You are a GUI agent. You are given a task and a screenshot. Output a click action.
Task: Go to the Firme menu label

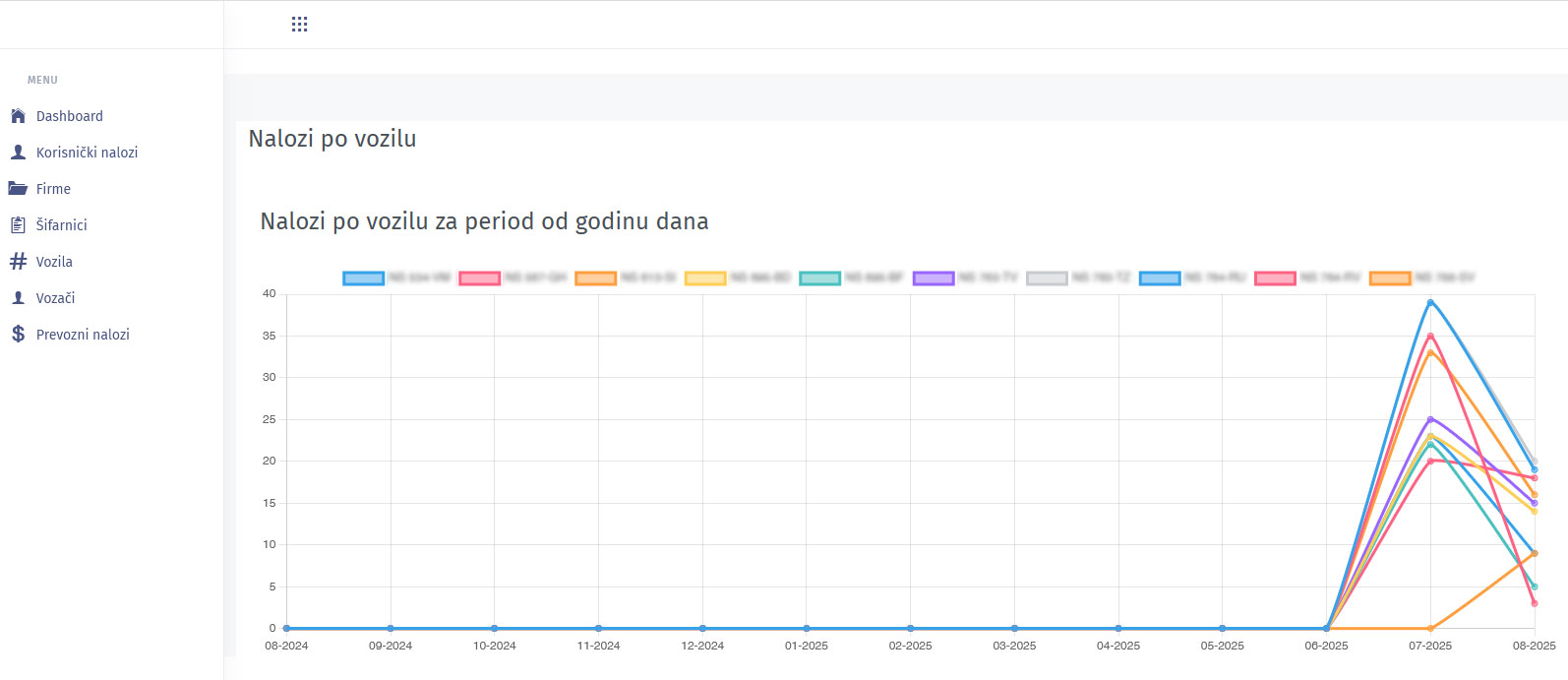[x=53, y=189]
